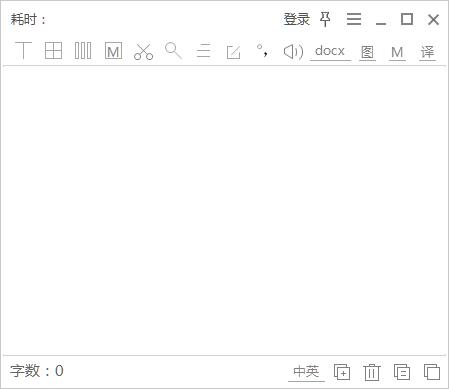This screenshot has width=449, height=389.
Task: Click the underlined M toolbar button
Action: 397,52
